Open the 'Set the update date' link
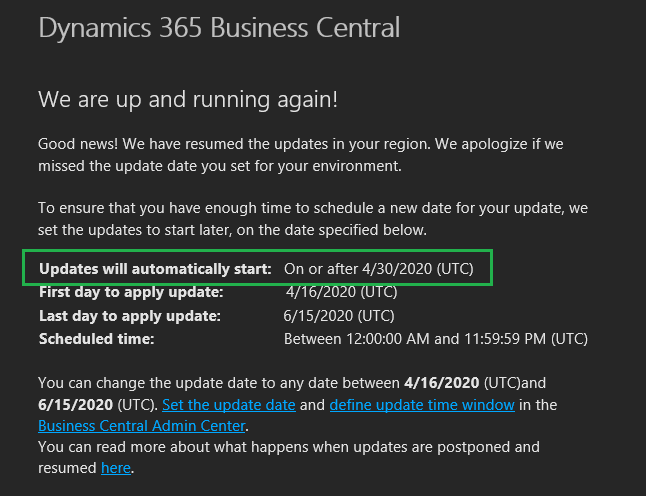 coord(229,405)
